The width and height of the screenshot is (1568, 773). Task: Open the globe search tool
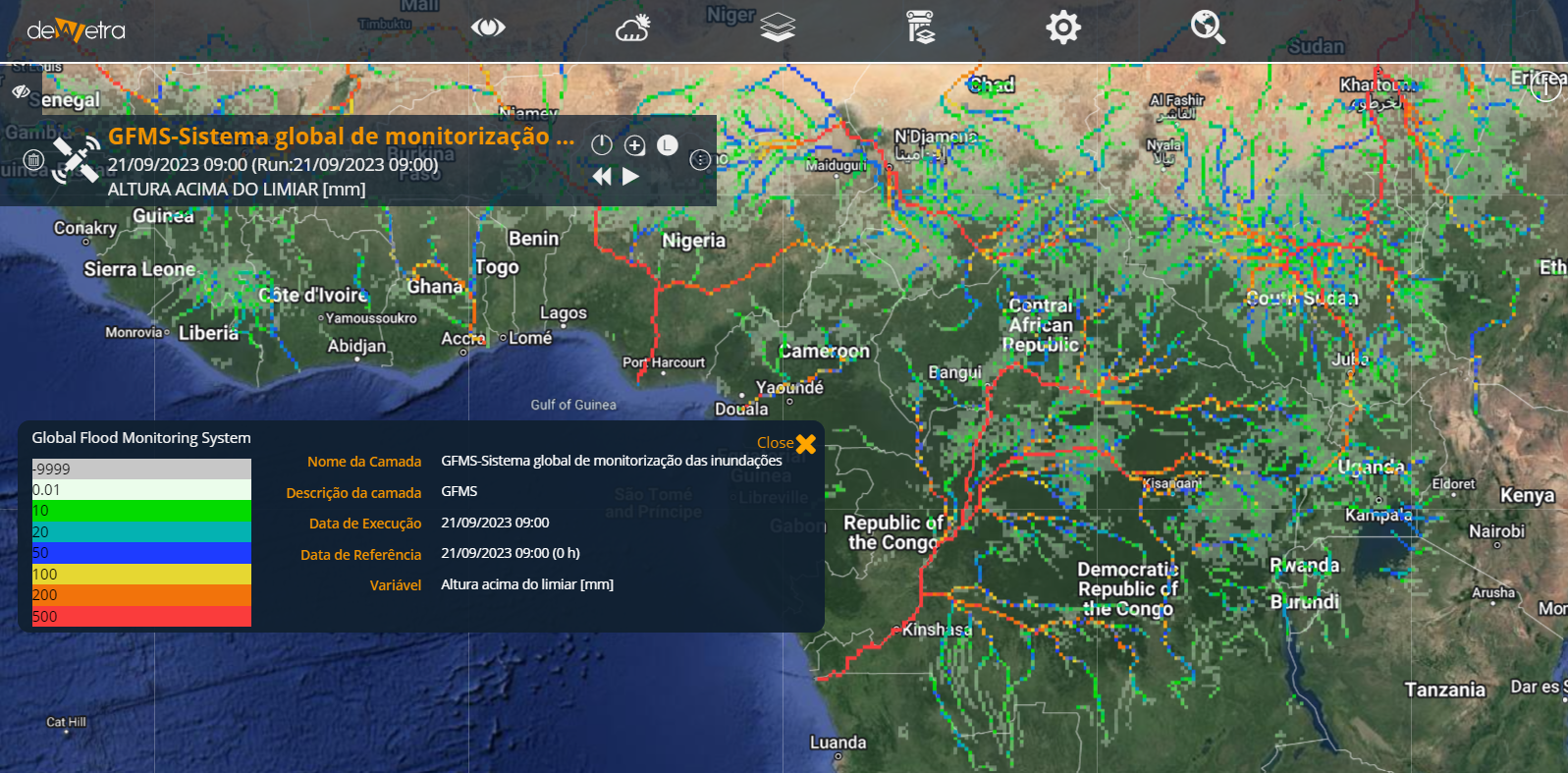(1208, 28)
